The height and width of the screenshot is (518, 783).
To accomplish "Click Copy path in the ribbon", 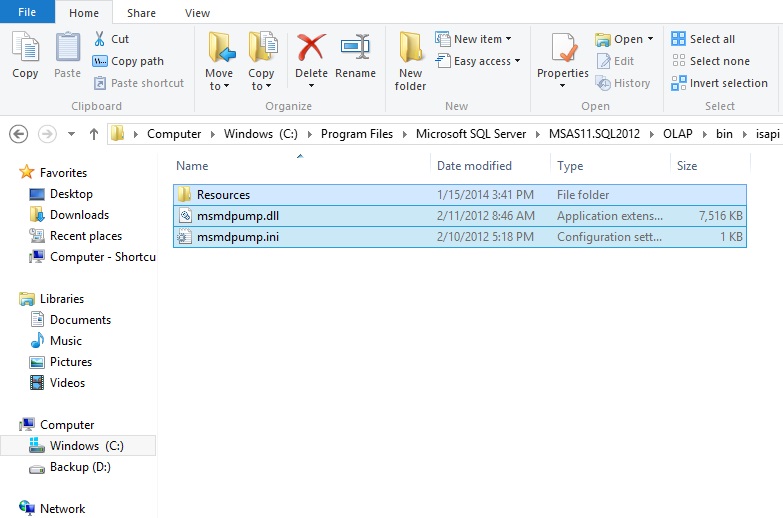I will 128,61.
